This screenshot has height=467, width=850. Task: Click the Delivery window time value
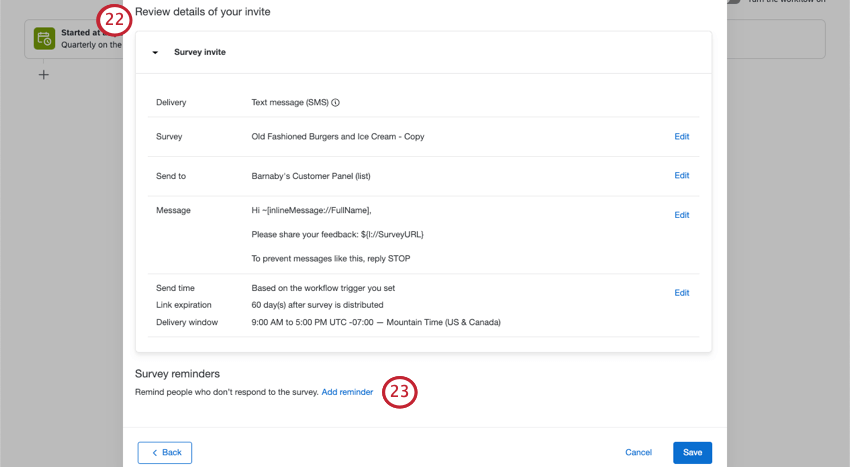coord(376,322)
